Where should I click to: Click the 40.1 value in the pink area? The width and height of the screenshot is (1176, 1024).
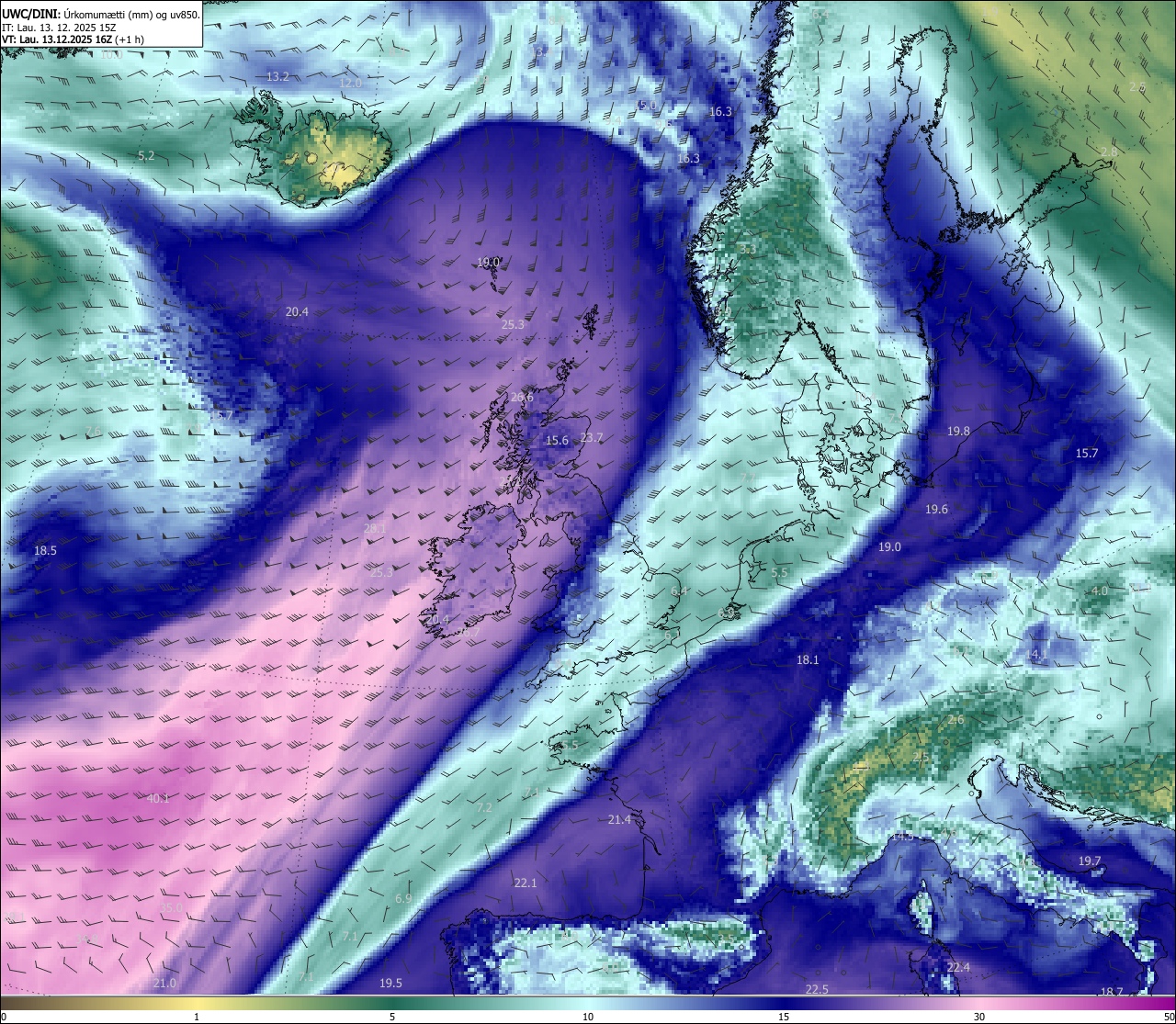[158, 798]
